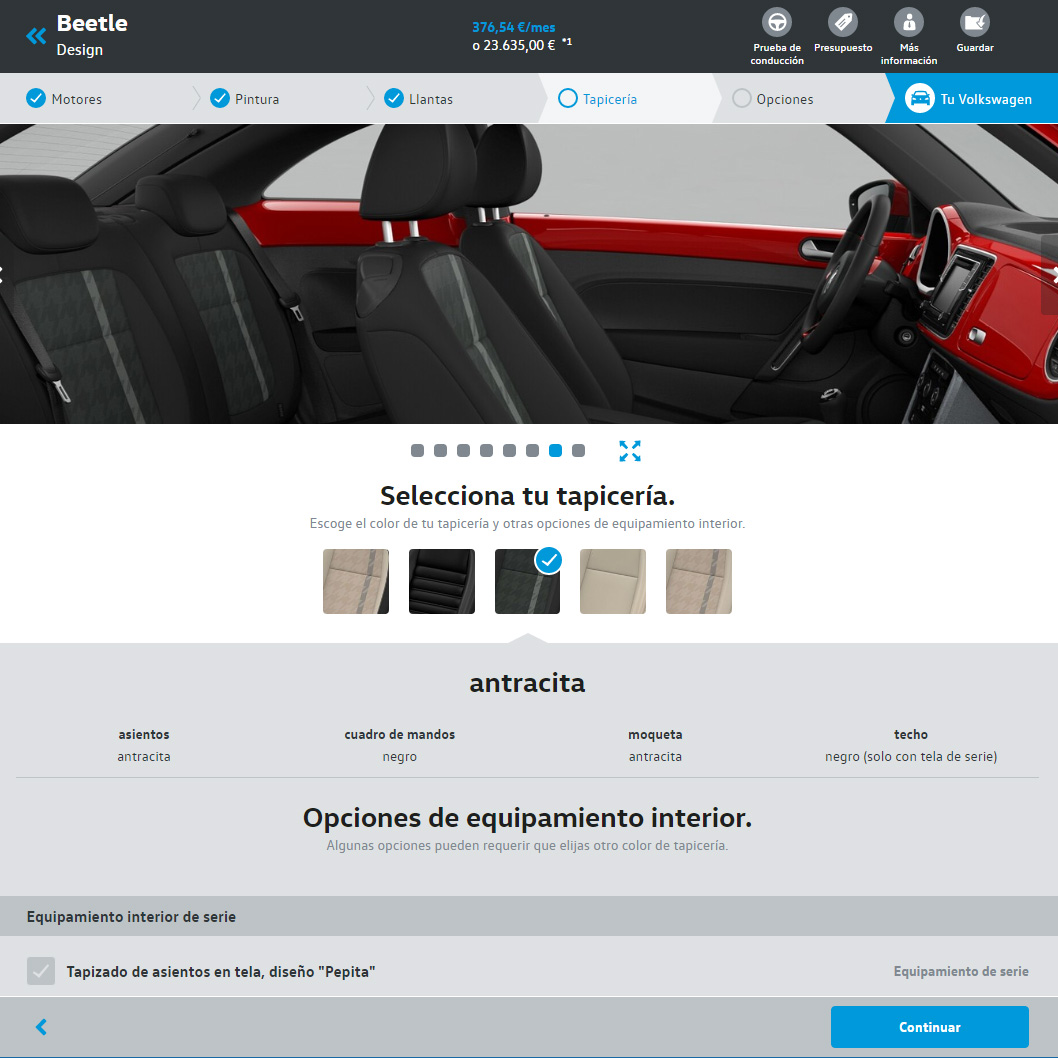Click the Selecciona tu tapicería heading
1058x1058 pixels.
coord(528,496)
